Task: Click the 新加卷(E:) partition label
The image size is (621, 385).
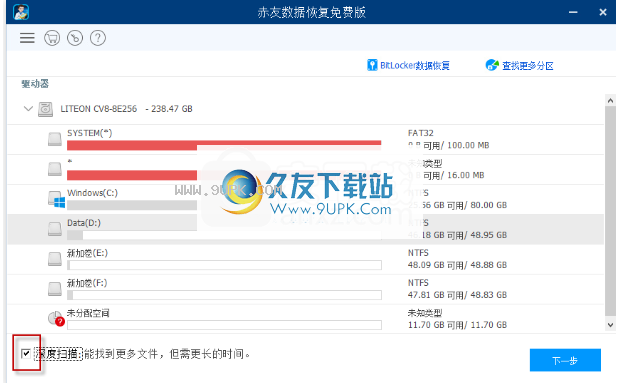Action: (87, 253)
